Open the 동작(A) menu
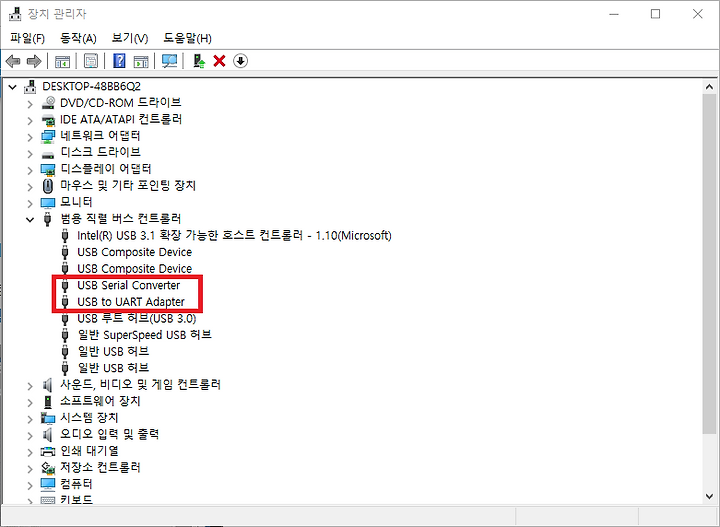Image resolution: width=720 pixels, height=527 pixels. click(79, 38)
